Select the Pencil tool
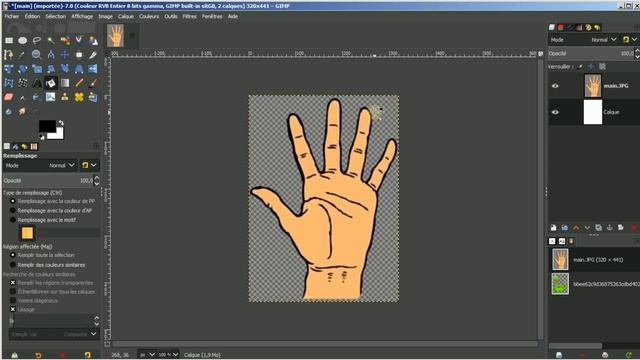This screenshot has width=640, height=360. (79, 83)
